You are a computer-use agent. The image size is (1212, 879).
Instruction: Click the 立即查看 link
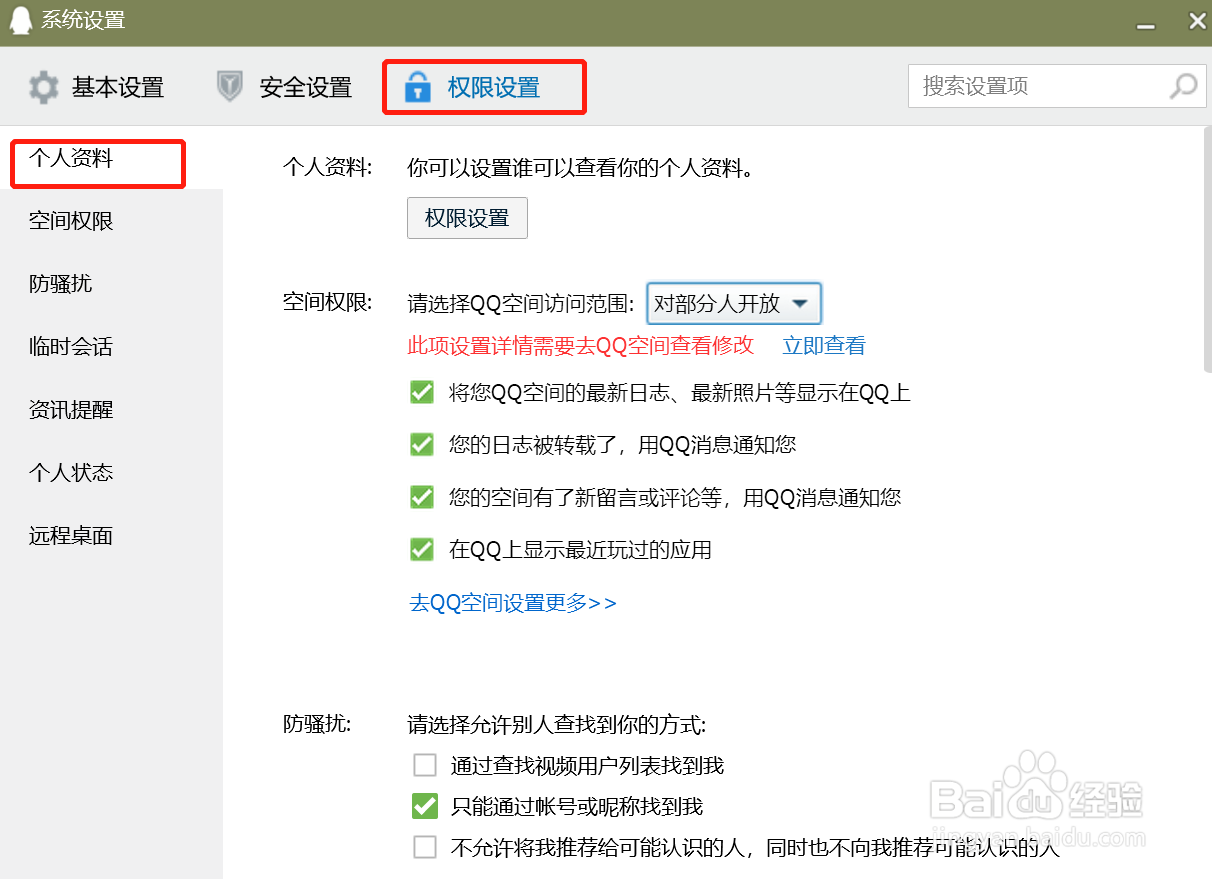click(824, 346)
